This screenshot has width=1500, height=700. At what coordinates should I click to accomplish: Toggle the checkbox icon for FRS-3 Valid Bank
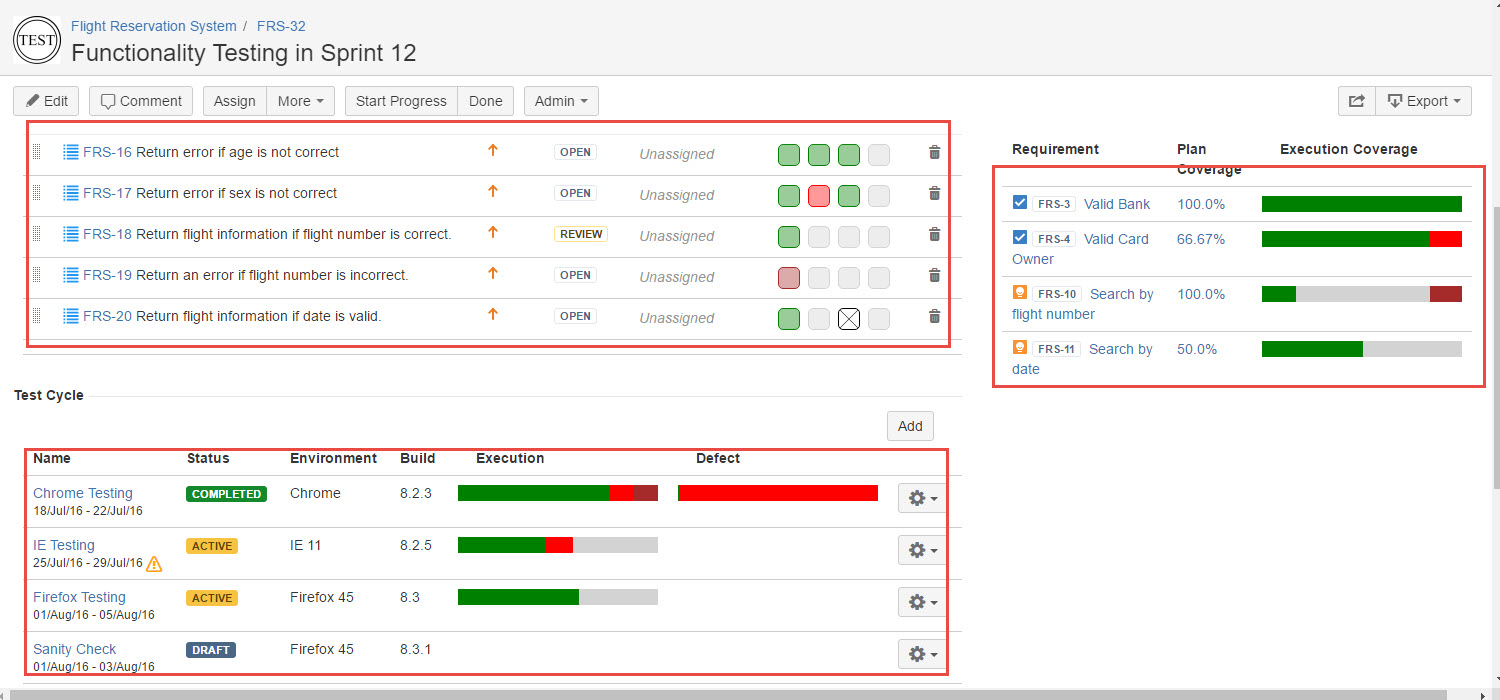pyautogui.click(x=1020, y=203)
